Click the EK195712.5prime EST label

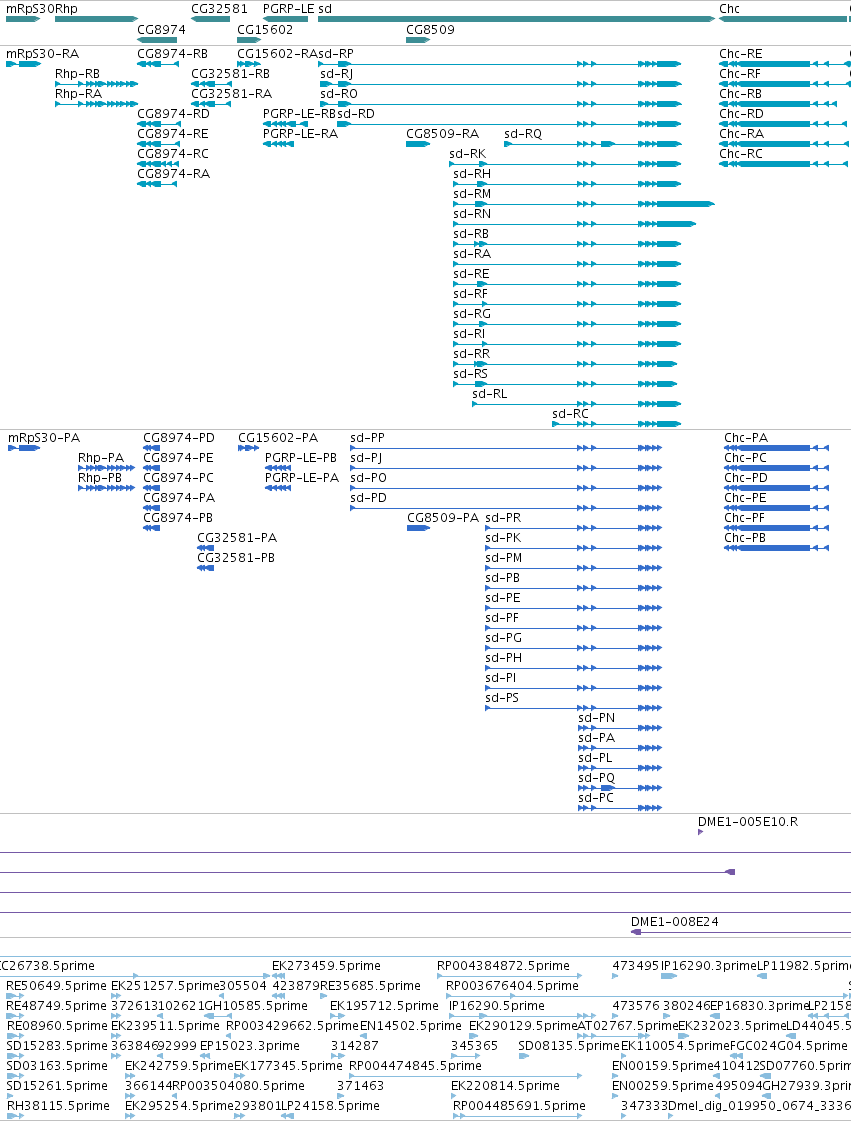pos(384,1007)
